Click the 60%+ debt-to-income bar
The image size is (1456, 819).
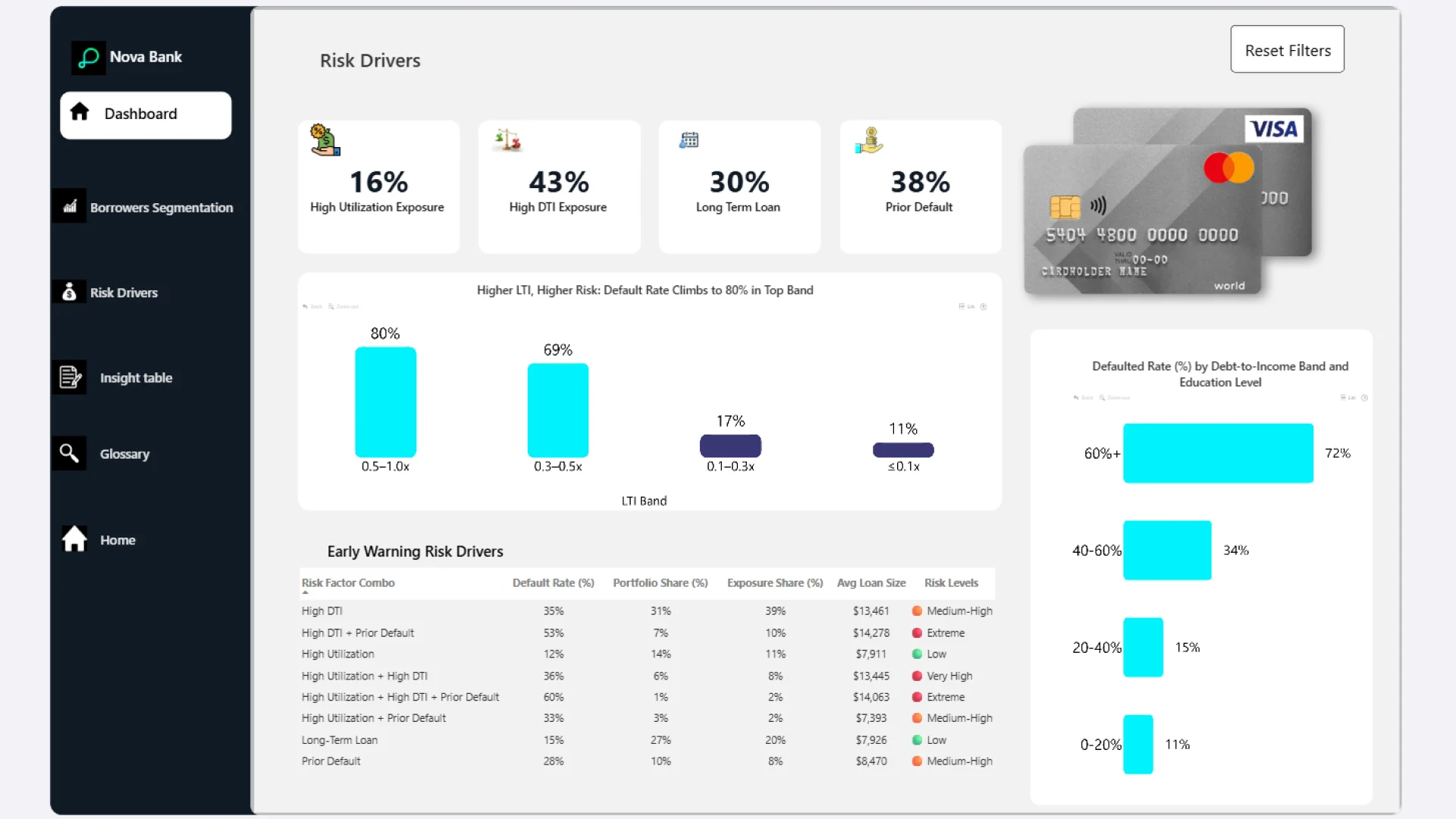(1218, 453)
